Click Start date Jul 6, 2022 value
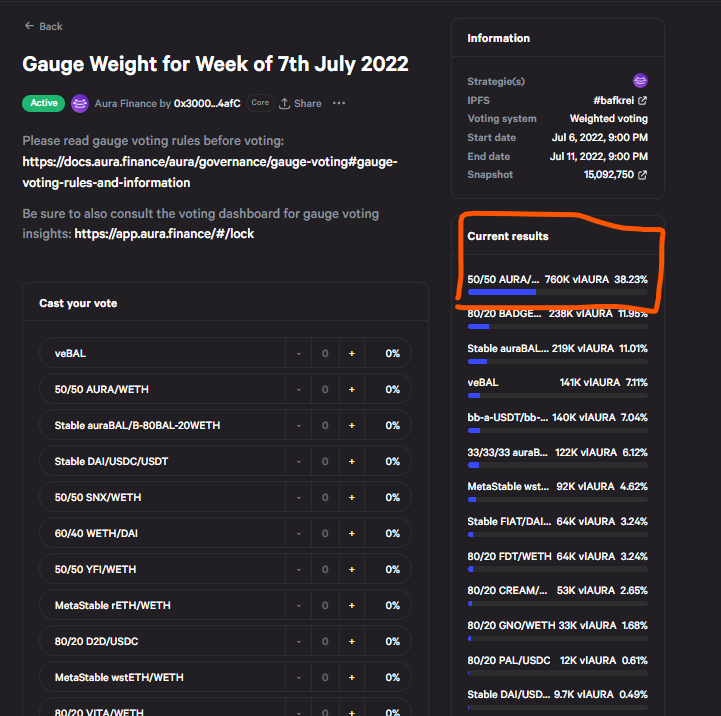The width and height of the screenshot is (721, 716). click(600, 137)
